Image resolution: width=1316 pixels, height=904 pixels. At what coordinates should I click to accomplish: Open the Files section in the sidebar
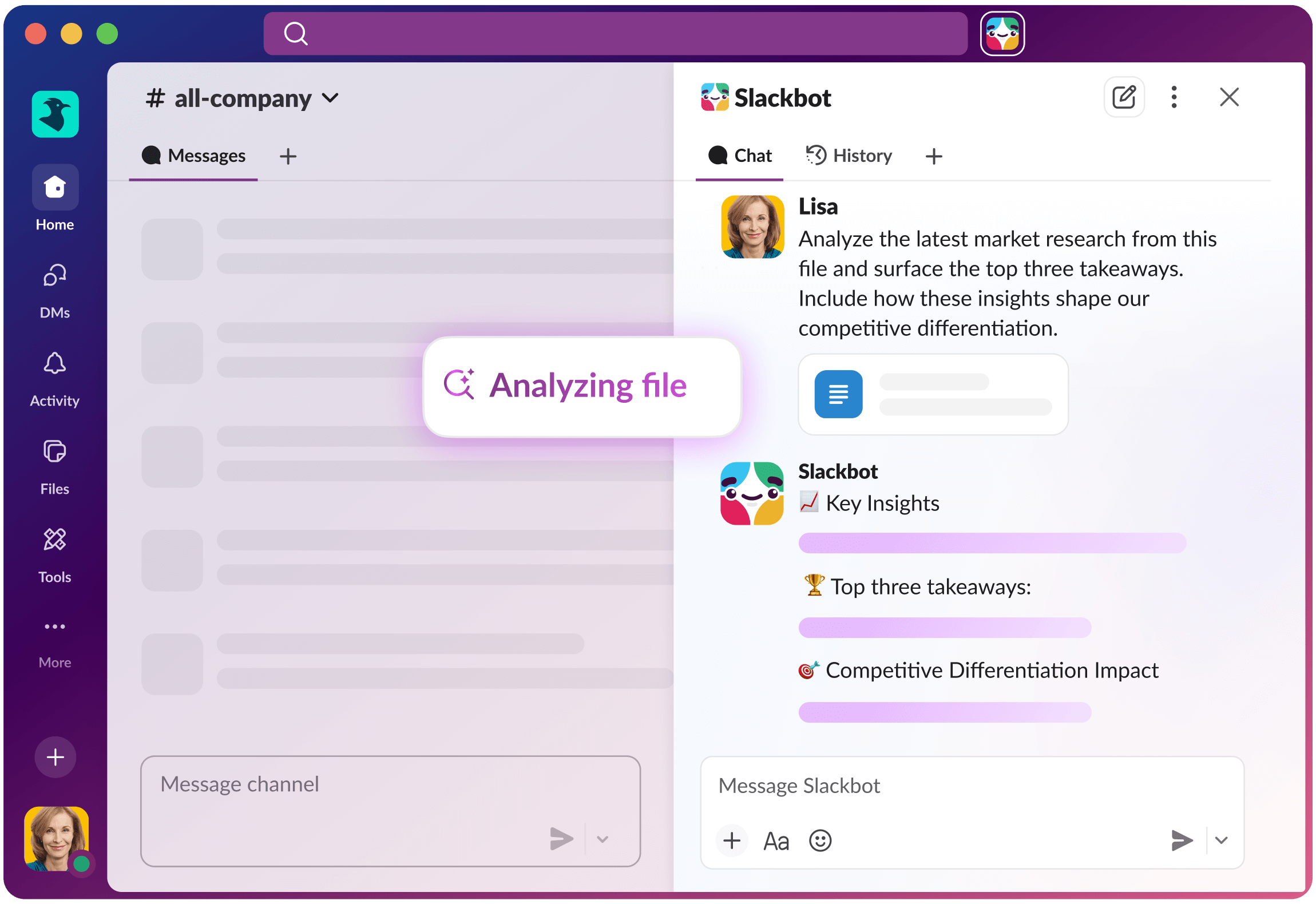click(x=54, y=452)
